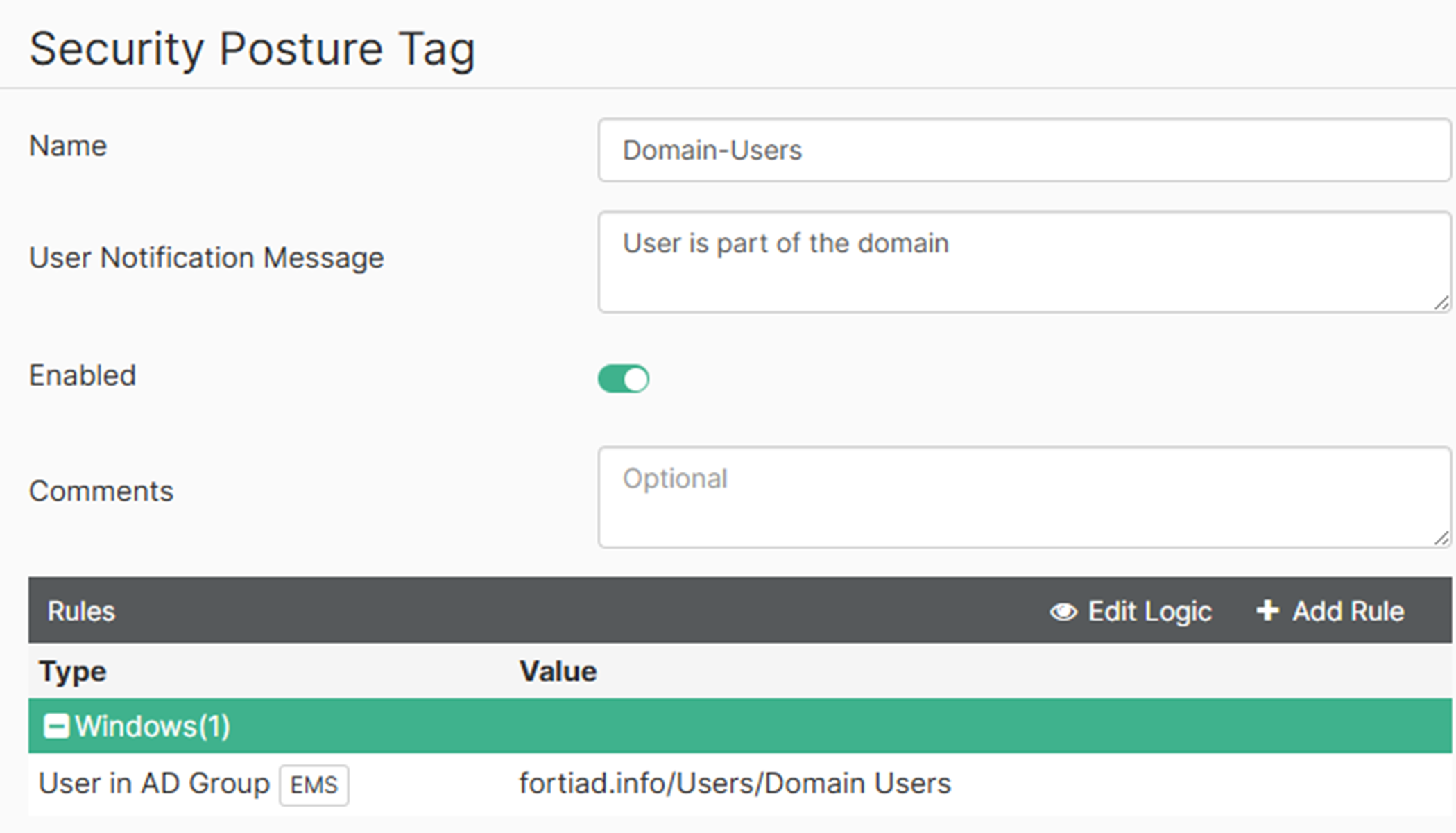Click the EMS badge in the rule row

(x=314, y=785)
